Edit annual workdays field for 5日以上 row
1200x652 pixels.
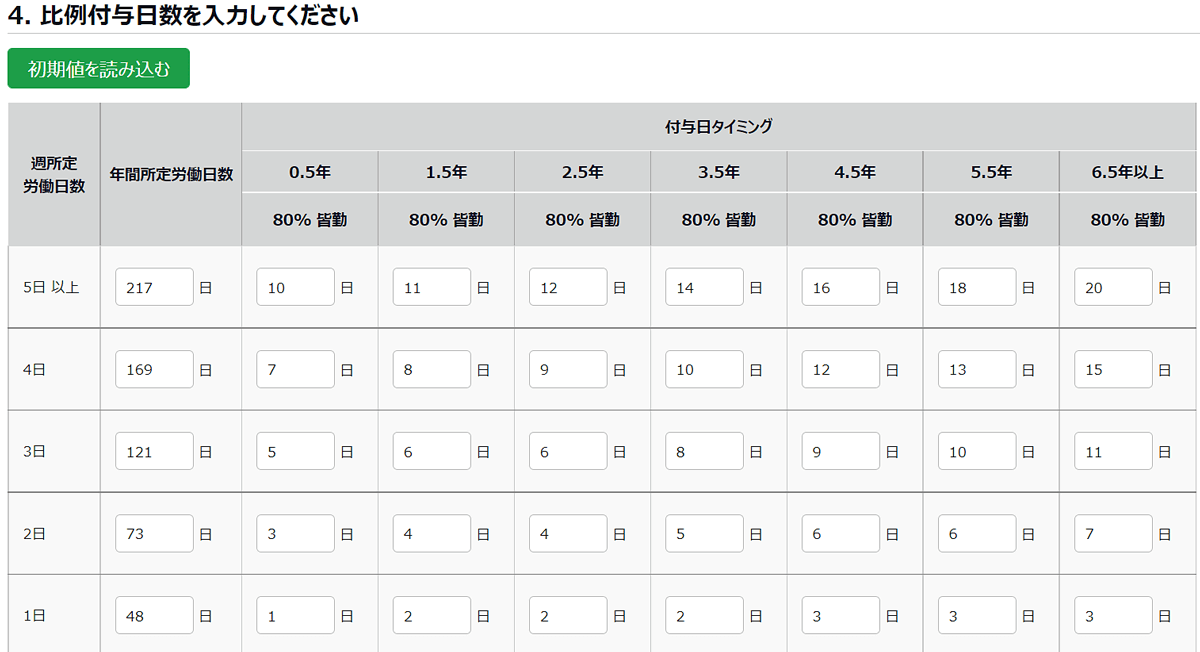click(154, 287)
